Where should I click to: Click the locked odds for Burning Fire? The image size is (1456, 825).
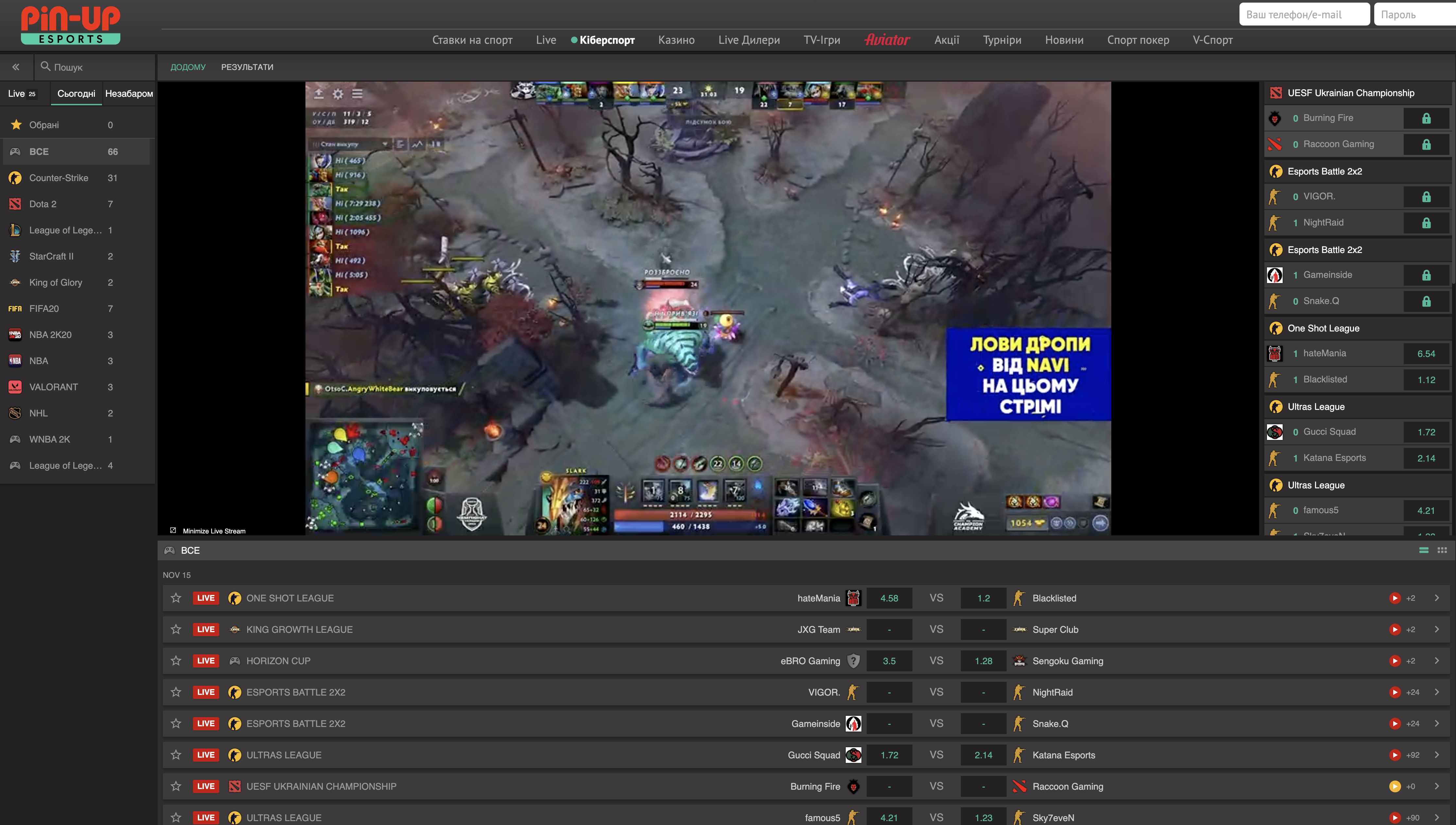[x=1426, y=118]
